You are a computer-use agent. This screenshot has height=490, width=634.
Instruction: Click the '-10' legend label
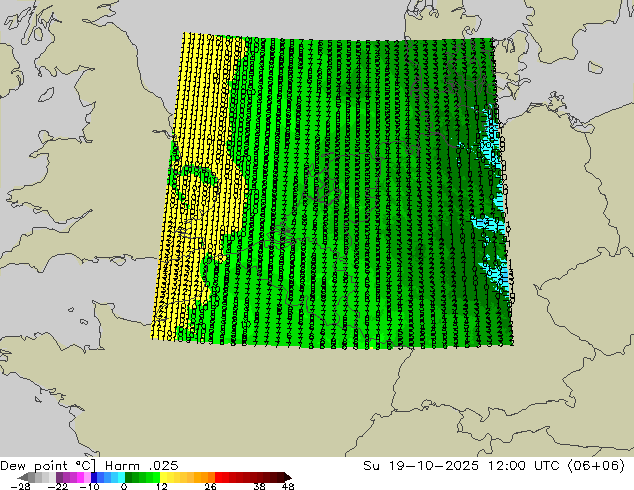coord(90,486)
